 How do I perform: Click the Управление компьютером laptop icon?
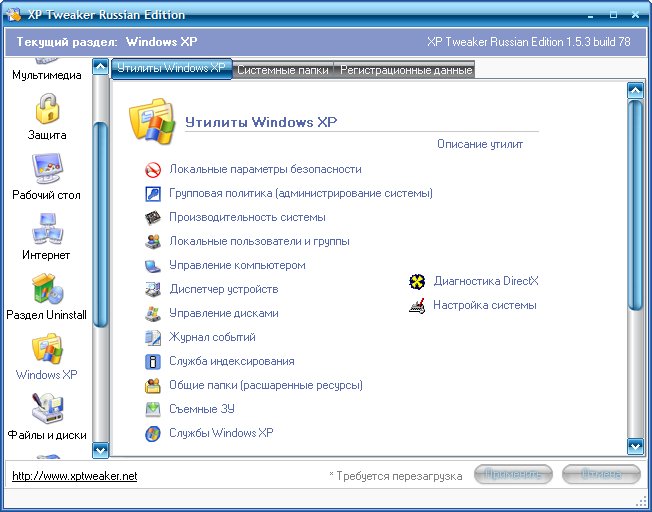(x=153, y=266)
